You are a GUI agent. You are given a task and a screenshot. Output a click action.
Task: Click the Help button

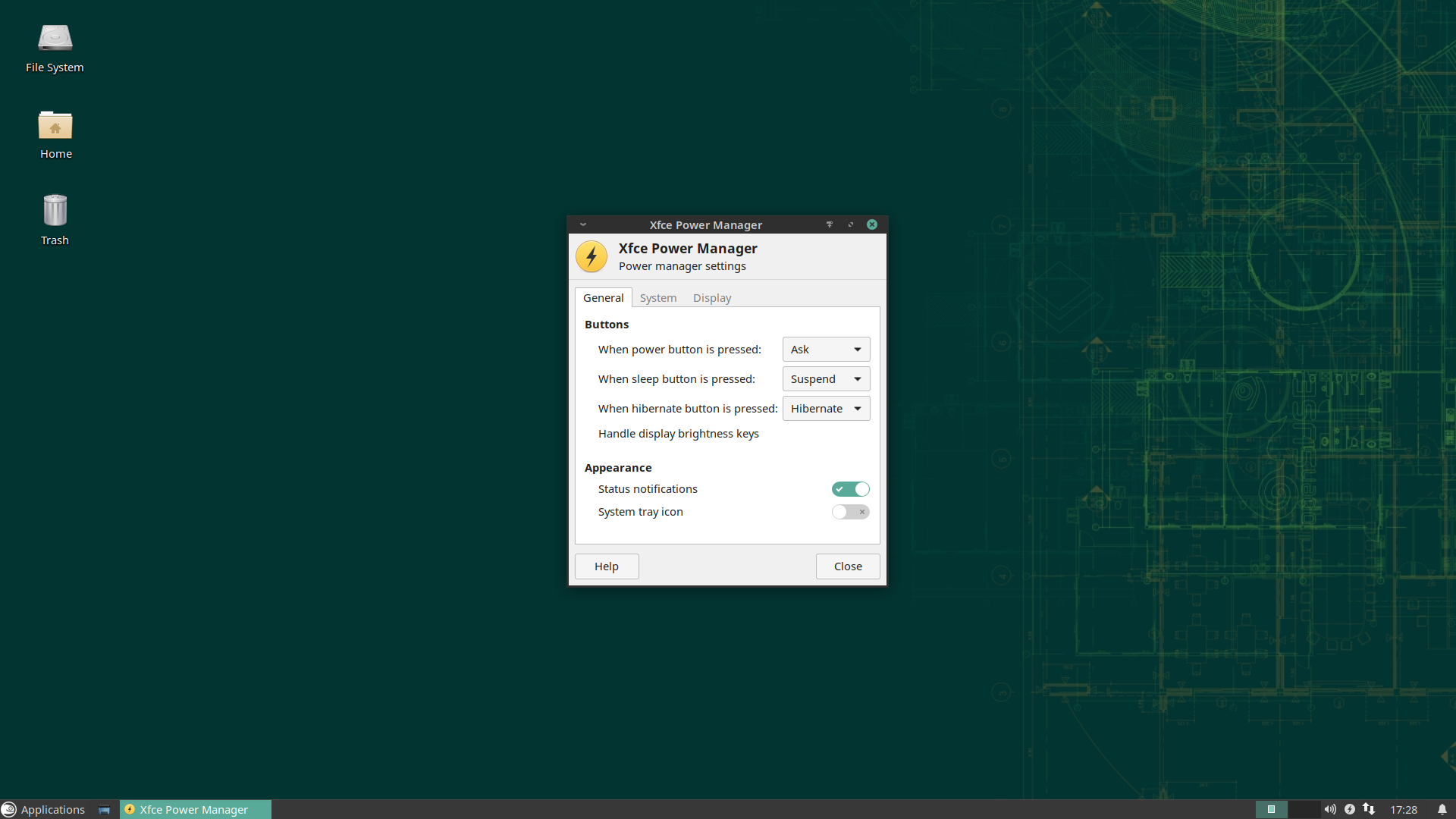tap(607, 566)
